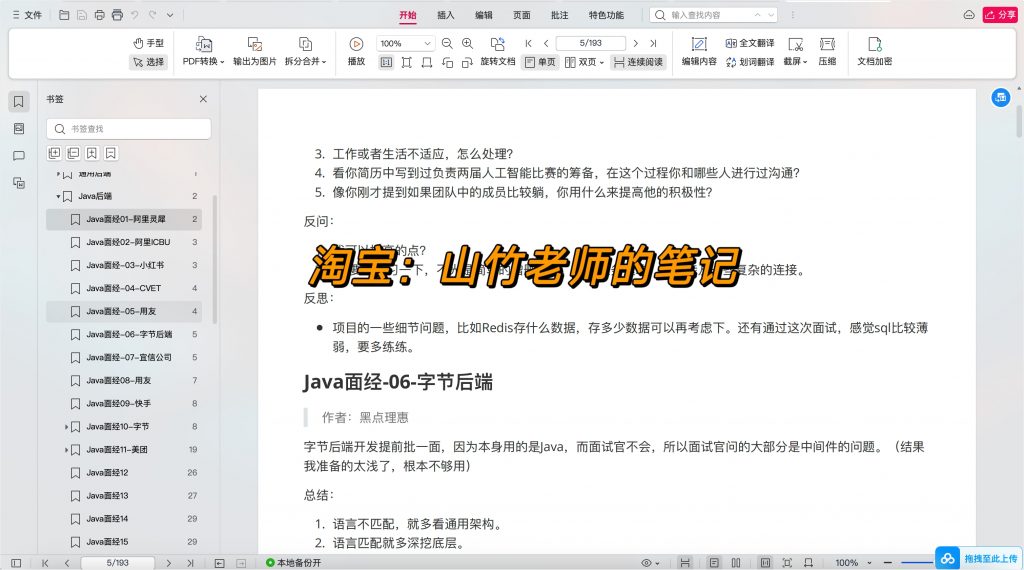Collapse the Java后端 bookmark group

click(58, 197)
